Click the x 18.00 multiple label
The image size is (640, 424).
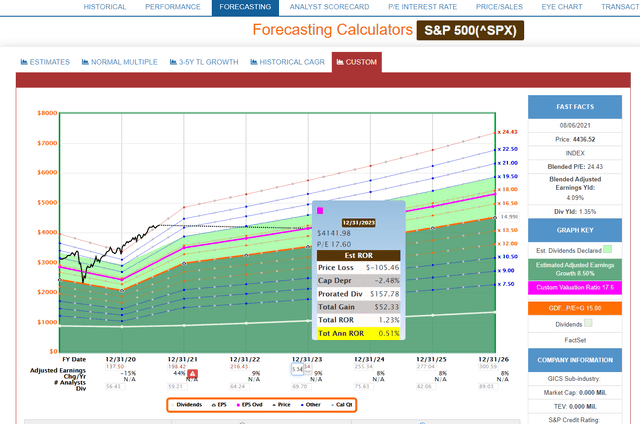point(508,189)
